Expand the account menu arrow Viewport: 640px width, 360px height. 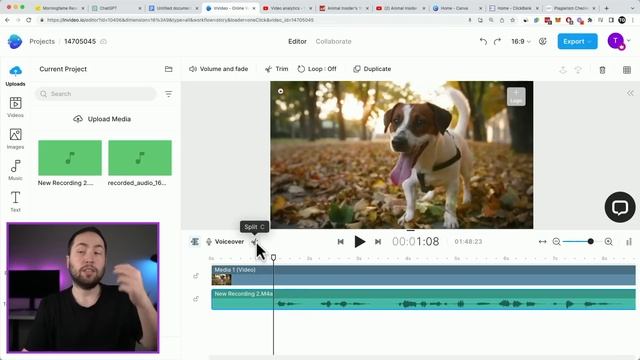[629, 40]
